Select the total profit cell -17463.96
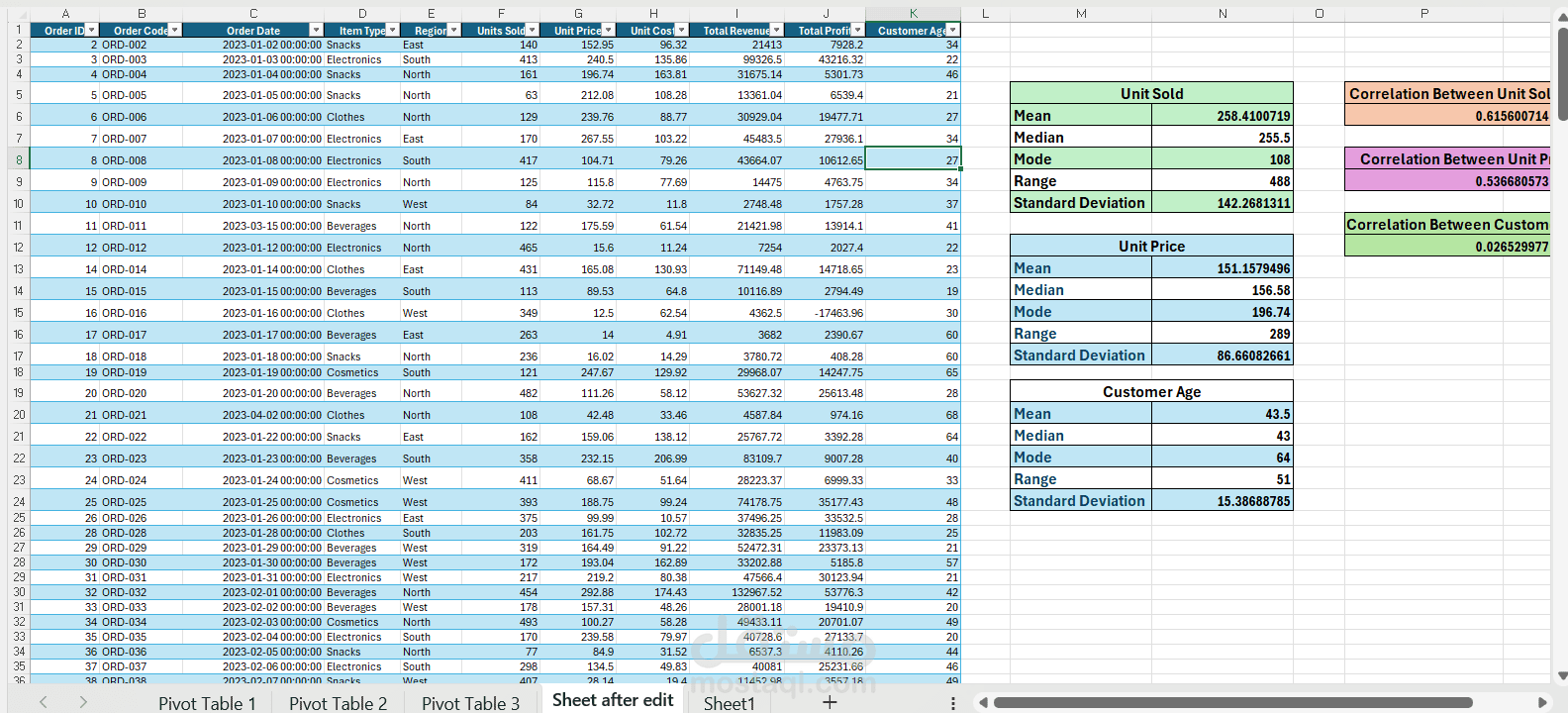The image size is (1568, 713). [826, 313]
